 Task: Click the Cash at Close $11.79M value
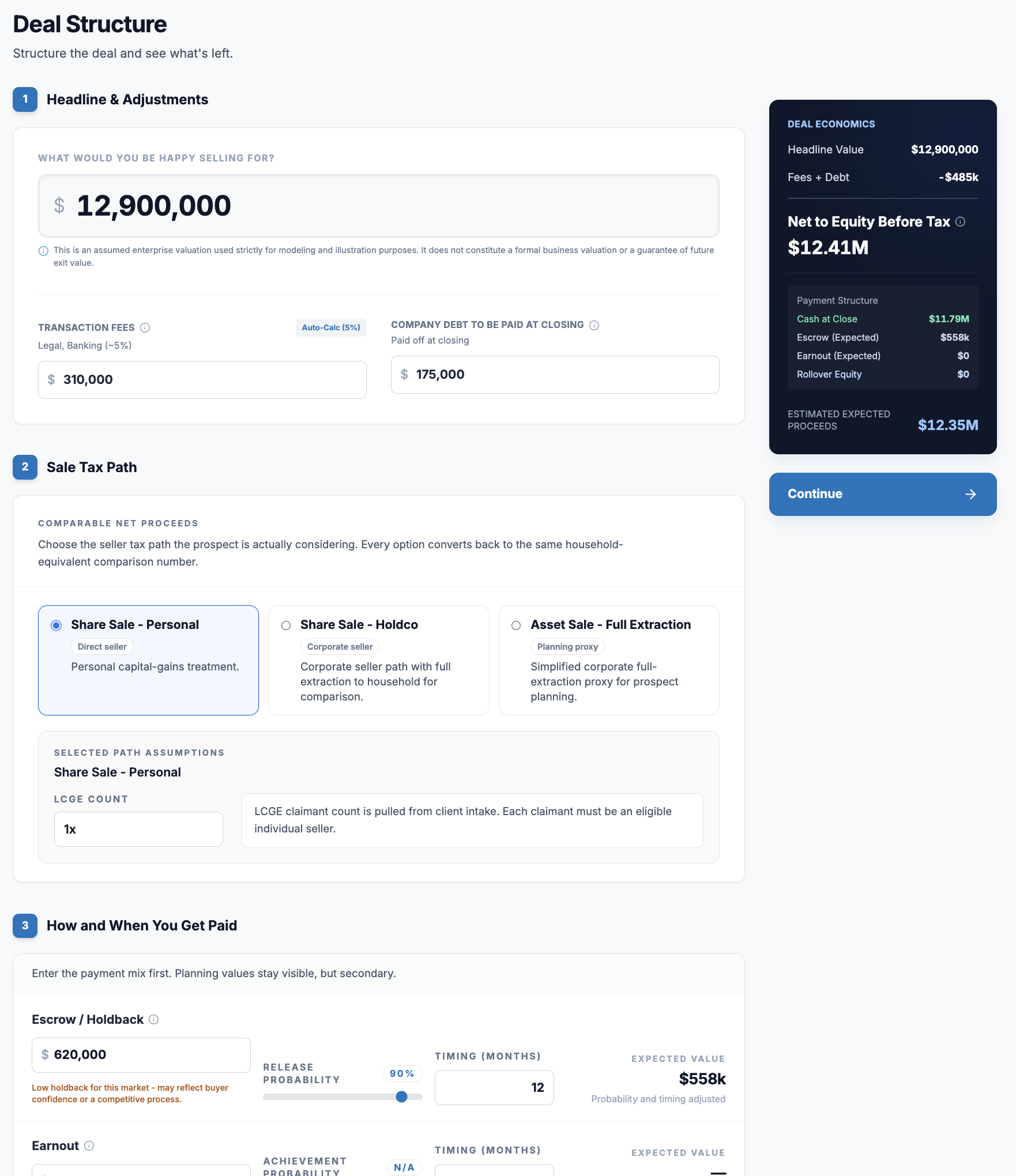(x=949, y=319)
